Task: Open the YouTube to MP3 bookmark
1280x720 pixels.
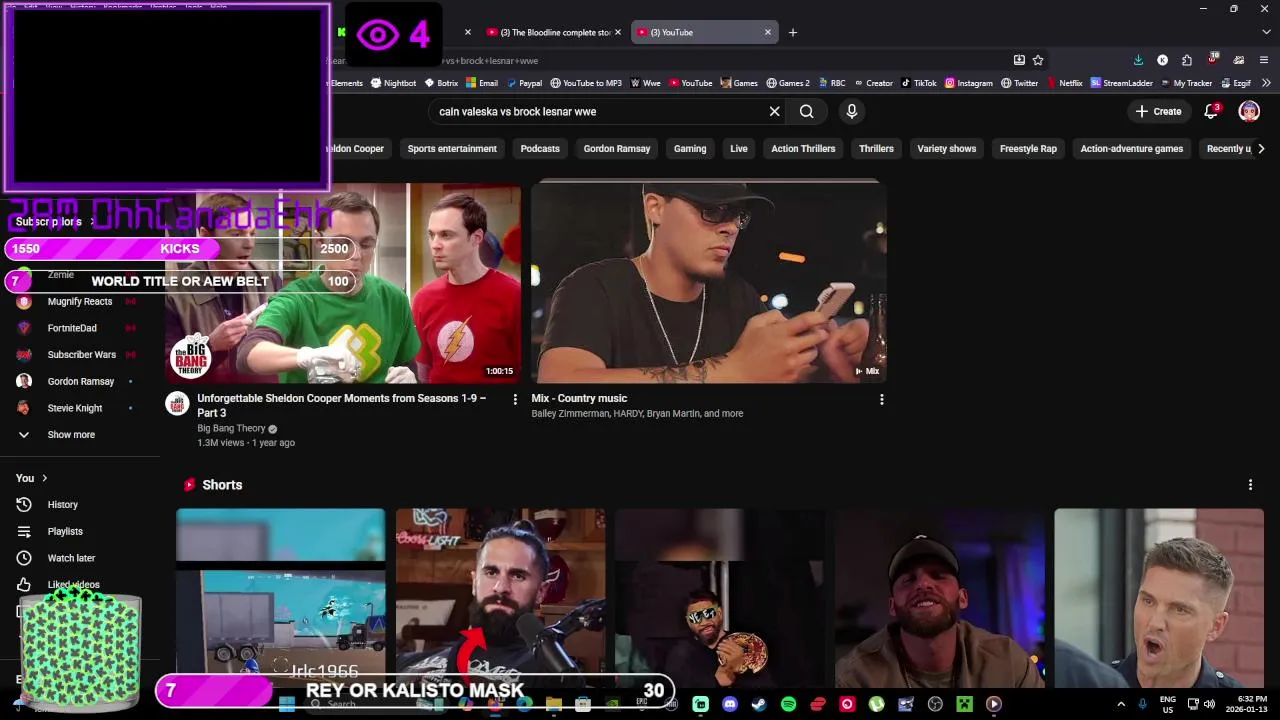Action: click(x=585, y=83)
